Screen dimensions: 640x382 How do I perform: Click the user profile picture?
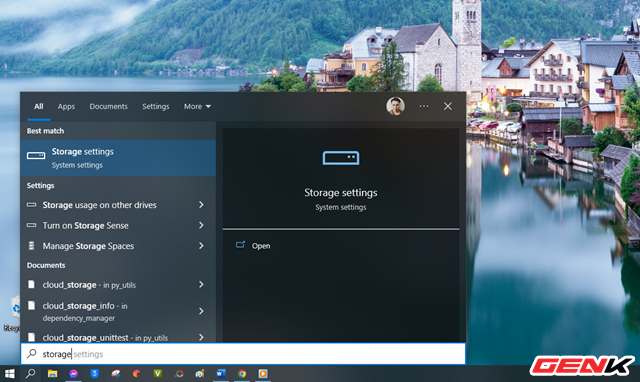click(395, 106)
